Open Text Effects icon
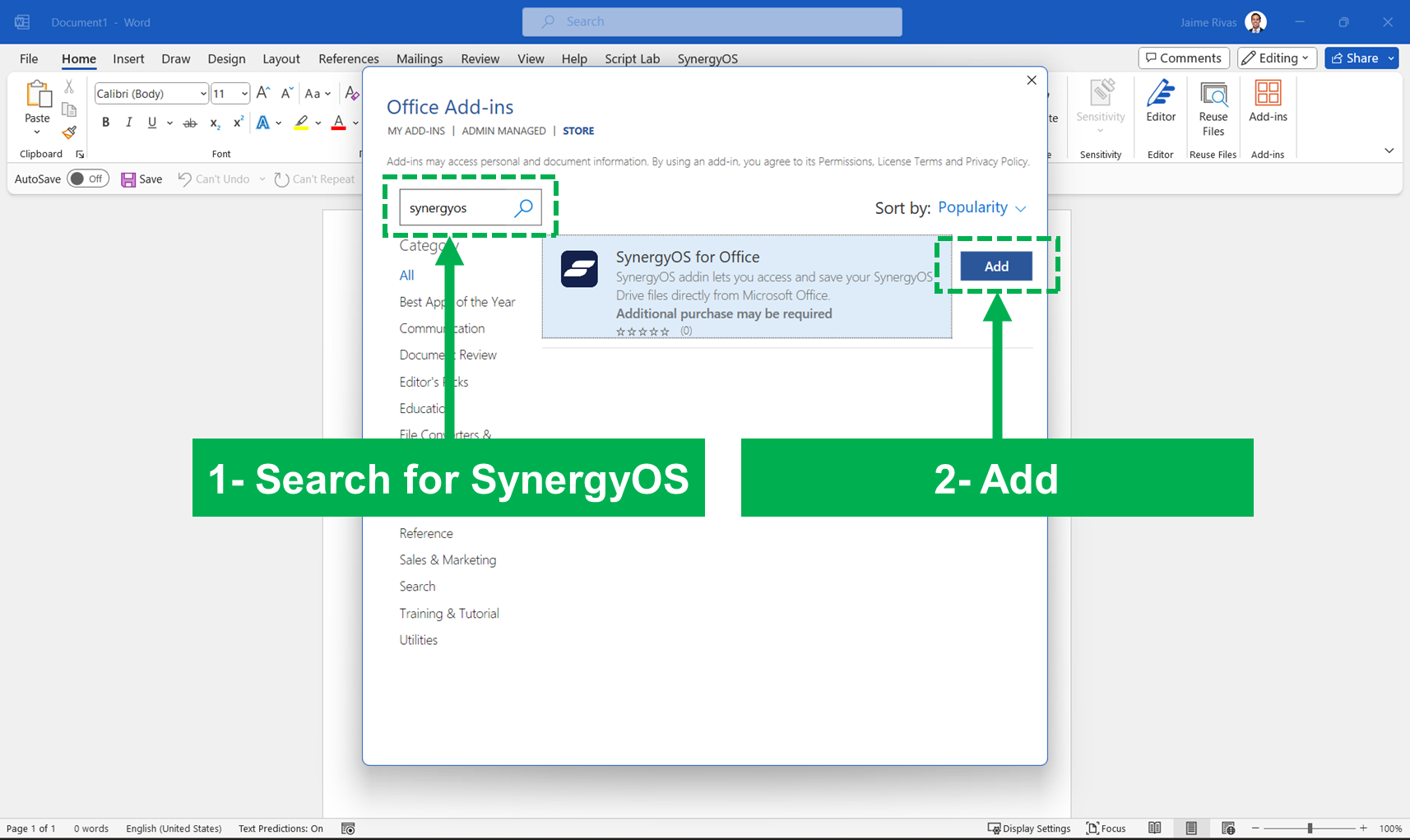 pos(263,123)
